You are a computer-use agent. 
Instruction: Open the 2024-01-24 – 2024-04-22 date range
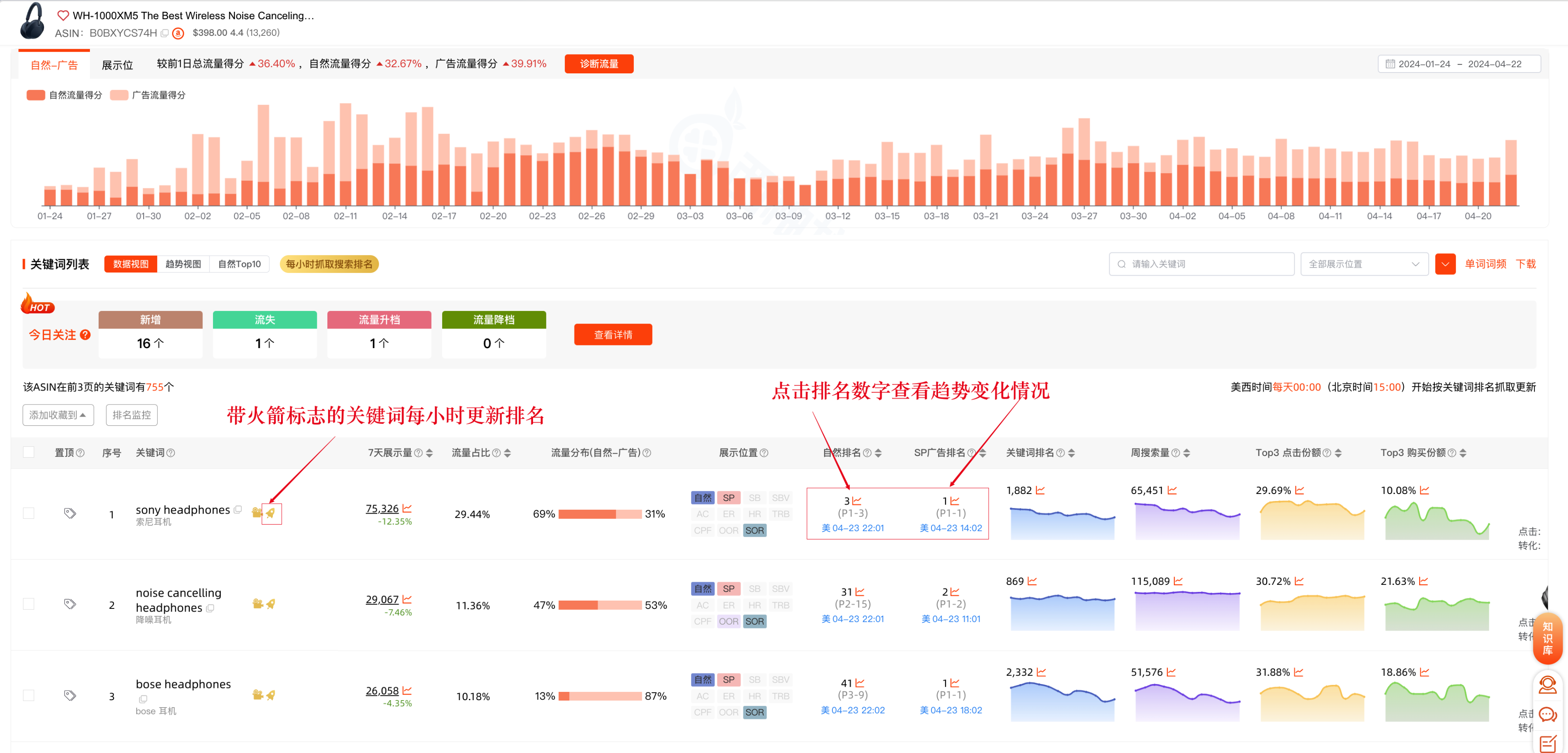[x=1459, y=64]
